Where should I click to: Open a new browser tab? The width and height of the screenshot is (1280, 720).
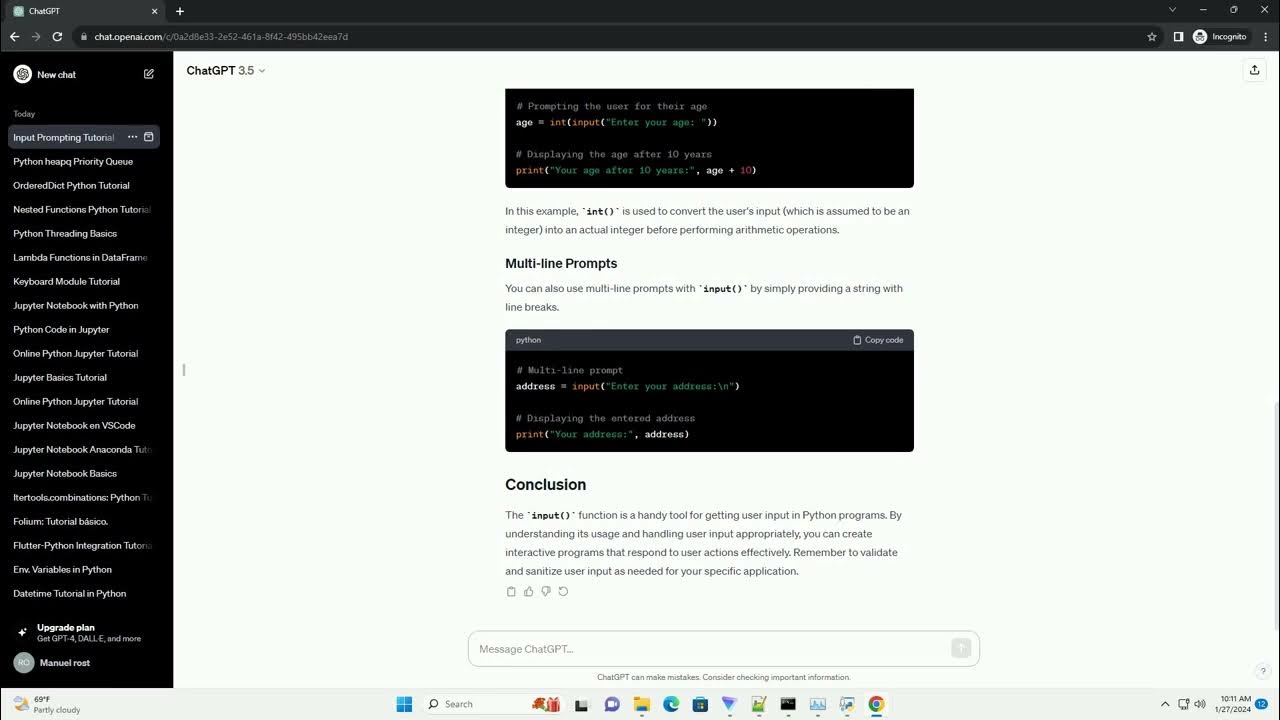pos(180,11)
